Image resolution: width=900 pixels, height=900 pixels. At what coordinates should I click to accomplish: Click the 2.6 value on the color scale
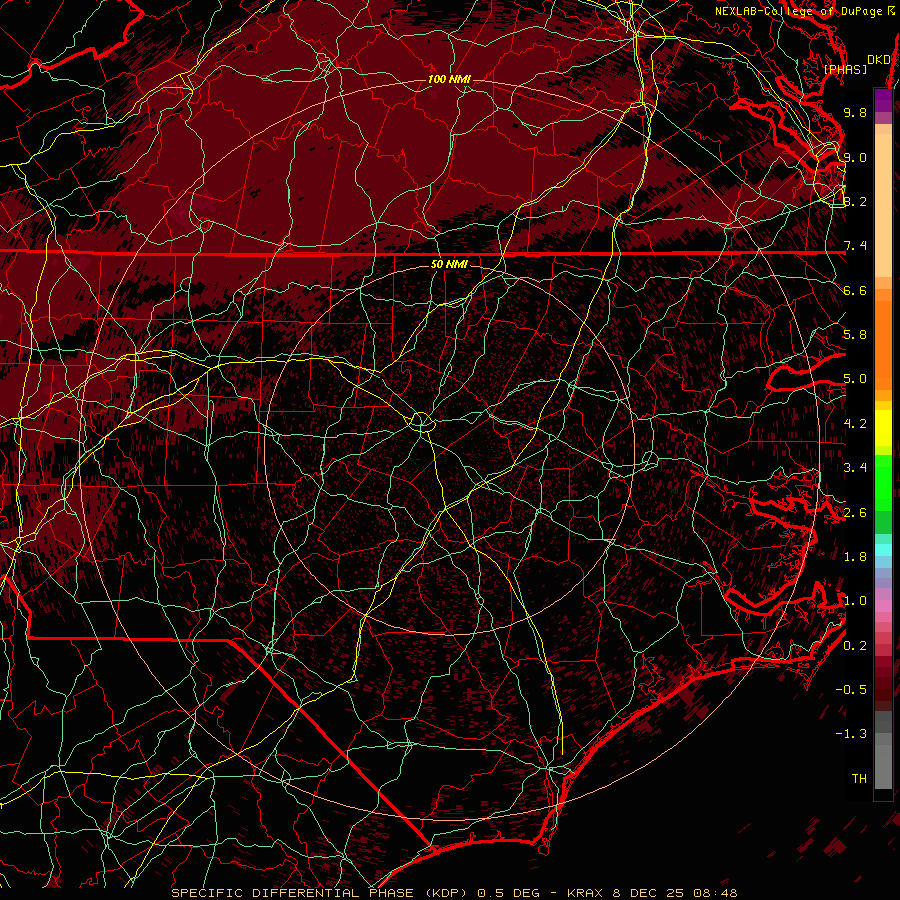[x=855, y=512]
